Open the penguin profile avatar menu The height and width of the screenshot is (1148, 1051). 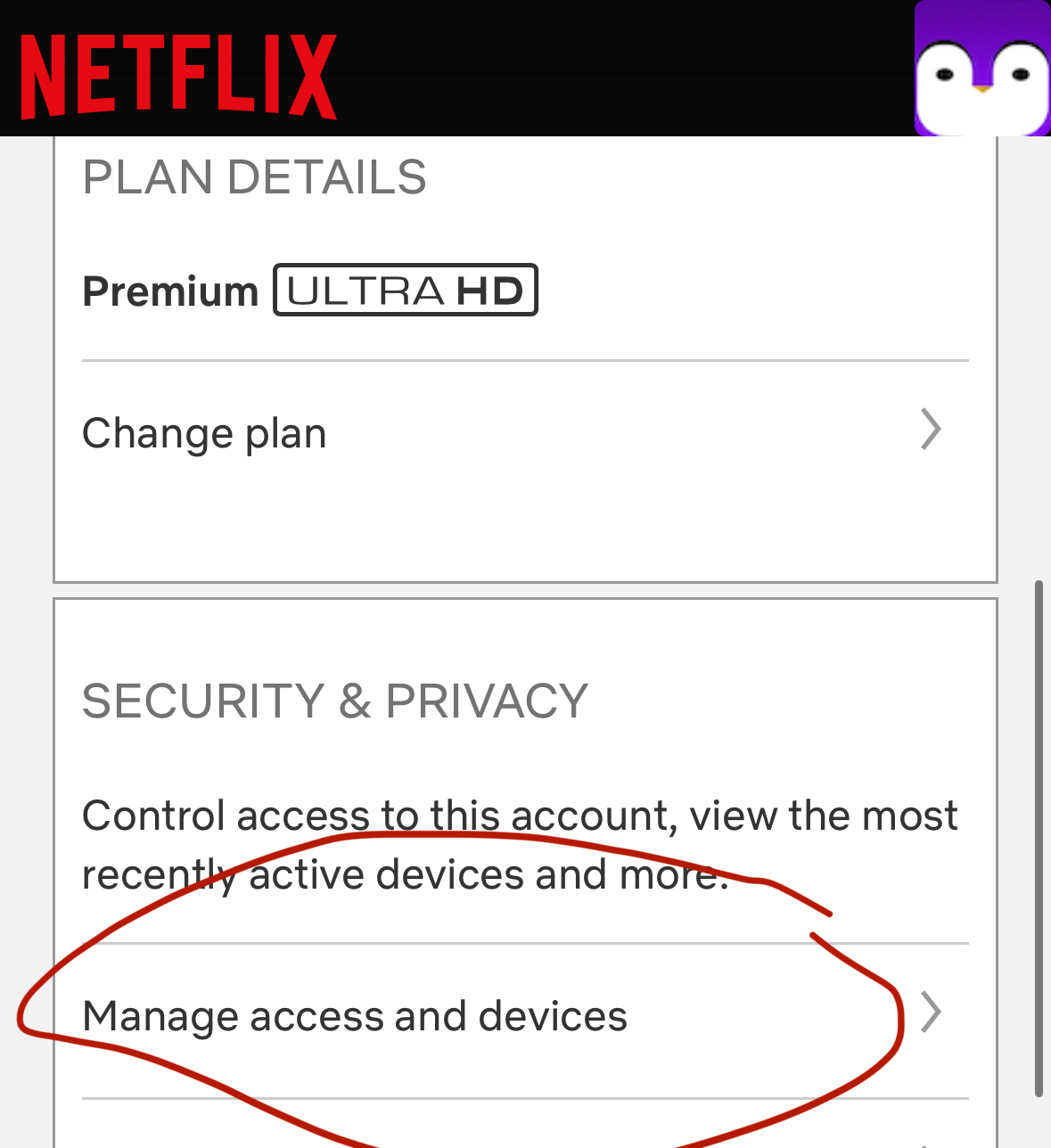[981, 69]
